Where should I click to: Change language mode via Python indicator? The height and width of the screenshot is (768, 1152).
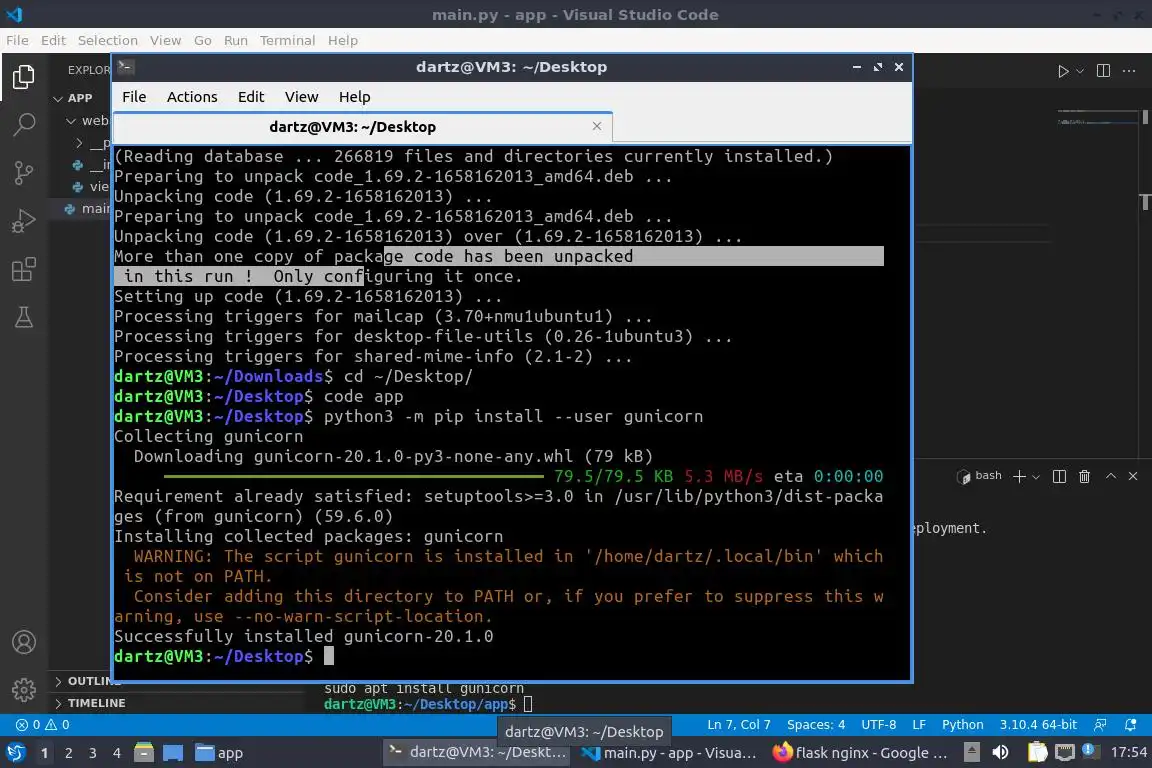[x=962, y=725]
